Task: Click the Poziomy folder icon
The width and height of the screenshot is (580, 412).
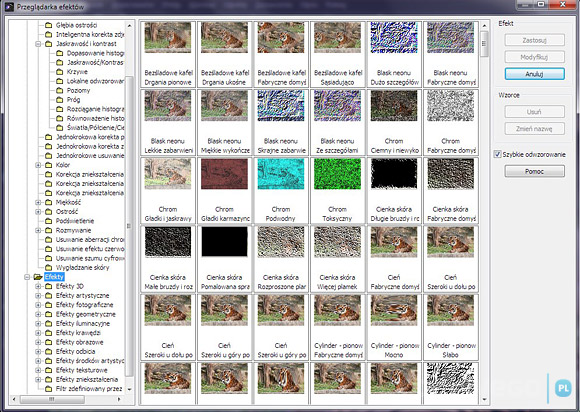Action: pos(60,91)
